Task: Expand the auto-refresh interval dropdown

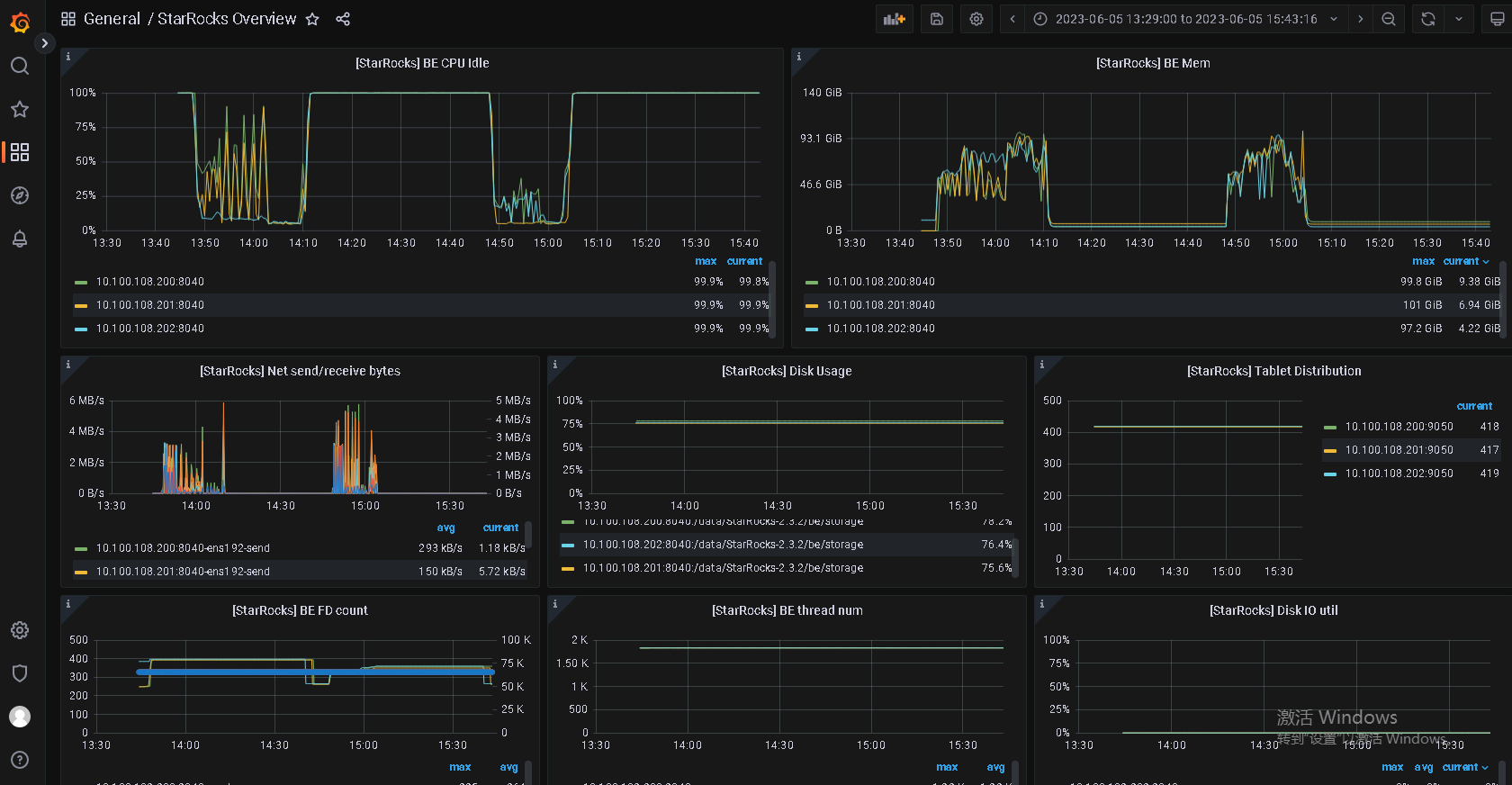Action: 1459,19
